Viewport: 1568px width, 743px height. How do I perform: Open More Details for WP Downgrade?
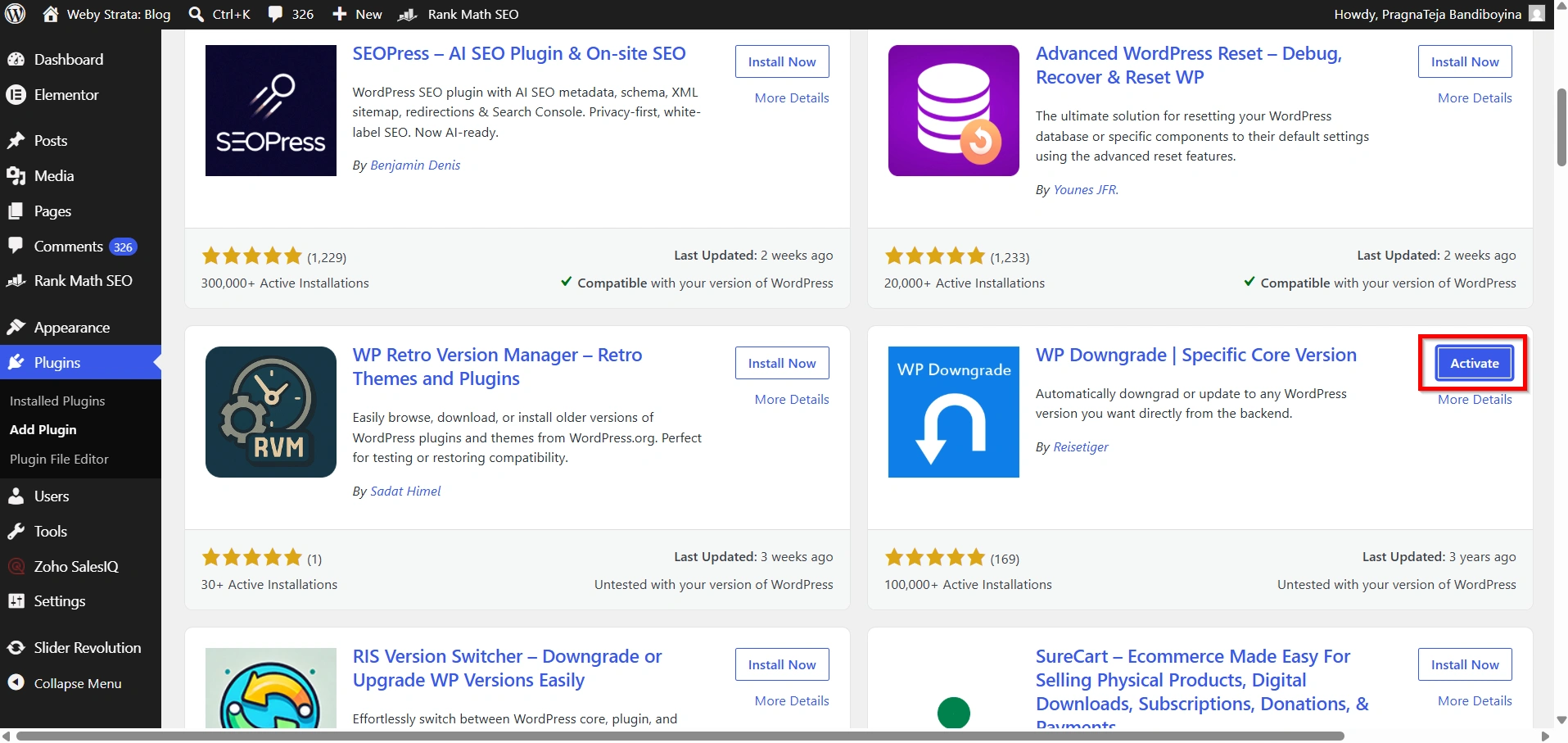tap(1475, 399)
